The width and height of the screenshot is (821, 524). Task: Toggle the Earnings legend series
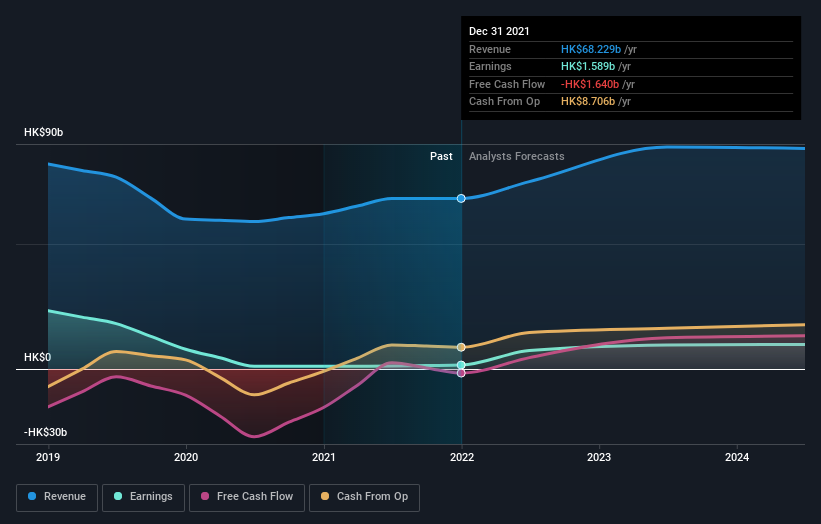point(143,497)
